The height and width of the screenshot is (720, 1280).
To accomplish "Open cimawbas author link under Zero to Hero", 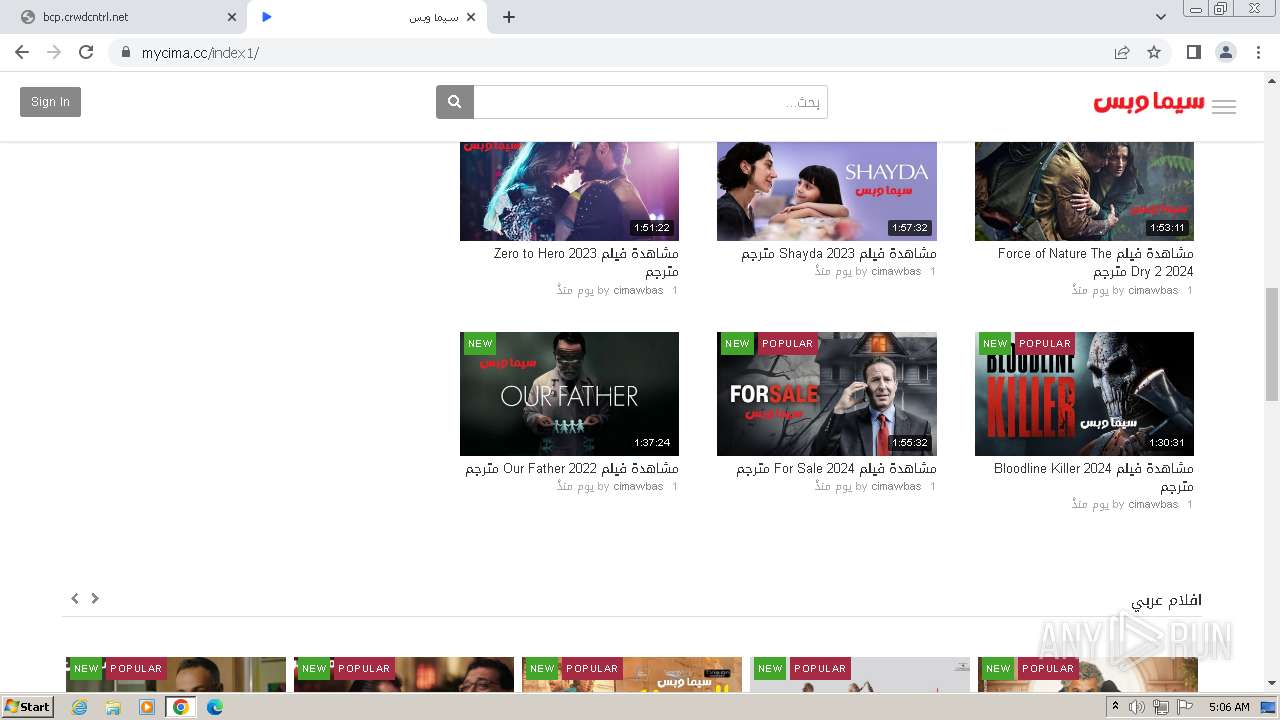I will [638, 290].
